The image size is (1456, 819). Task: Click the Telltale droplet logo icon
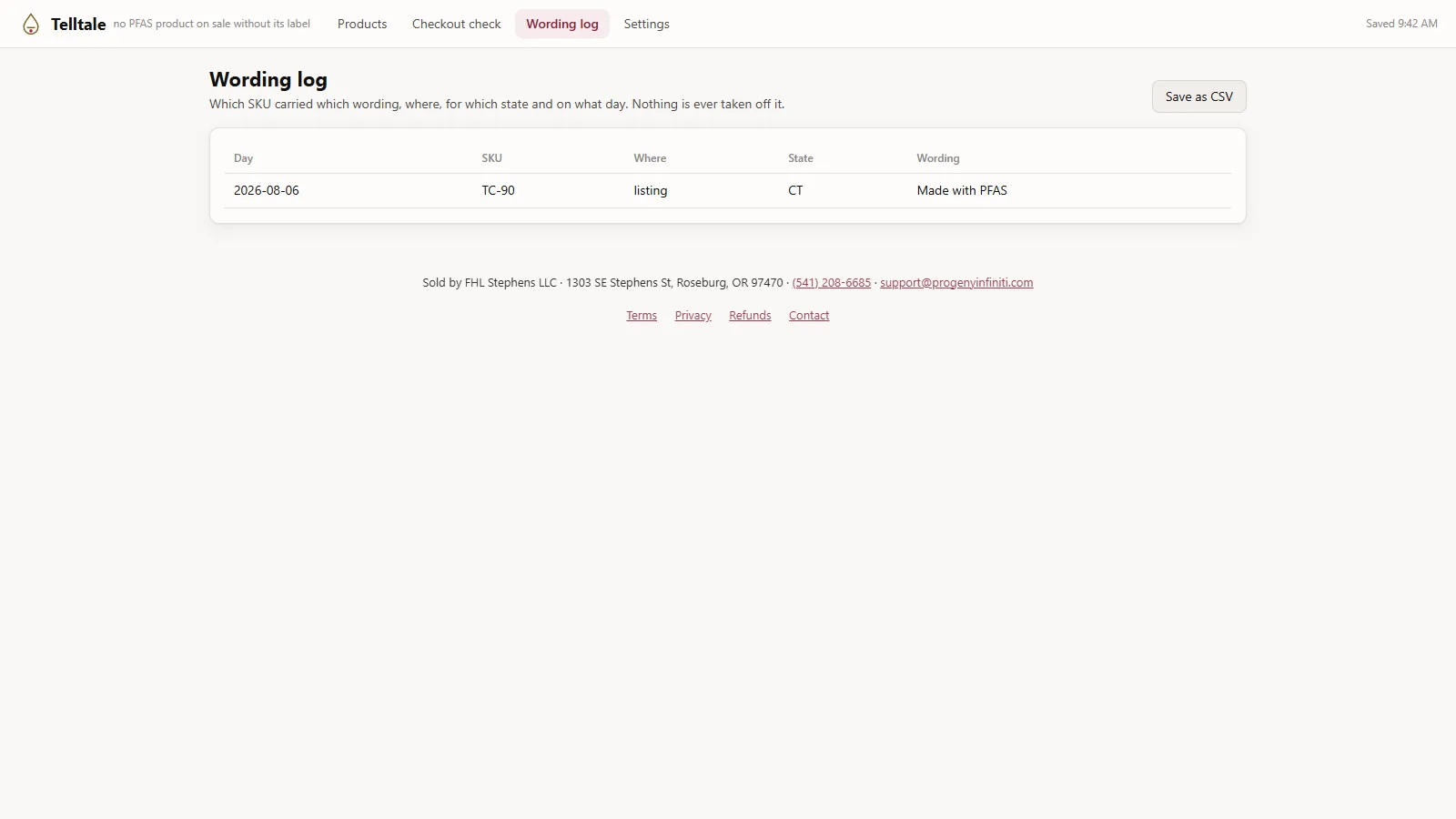tap(31, 25)
